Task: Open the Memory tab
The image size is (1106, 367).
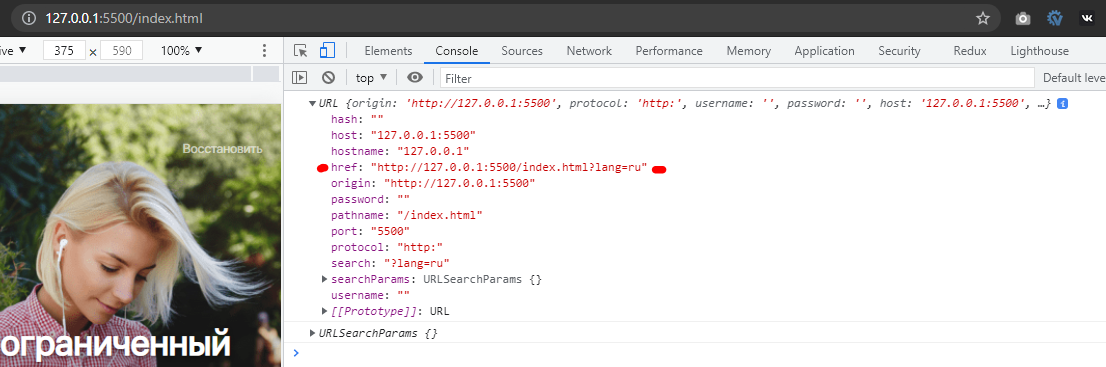Action: pos(748,51)
